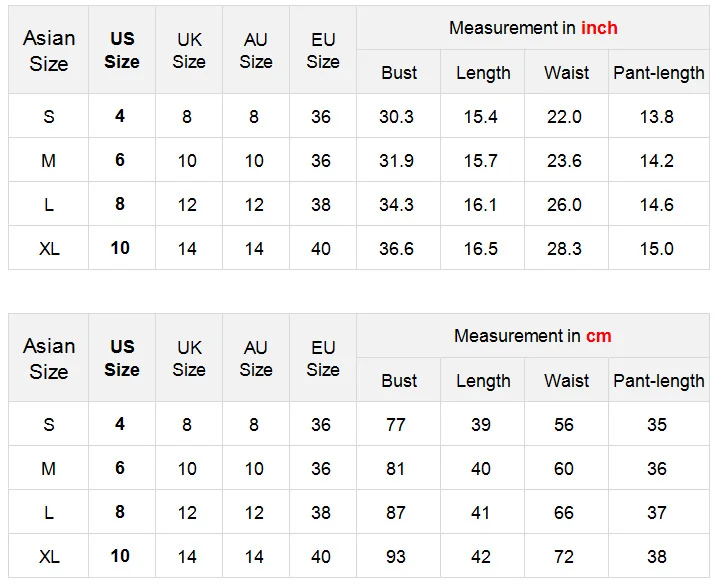Screen dimensions: 720x584
Task: Click the Waist header in cm table
Action: (x=567, y=381)
